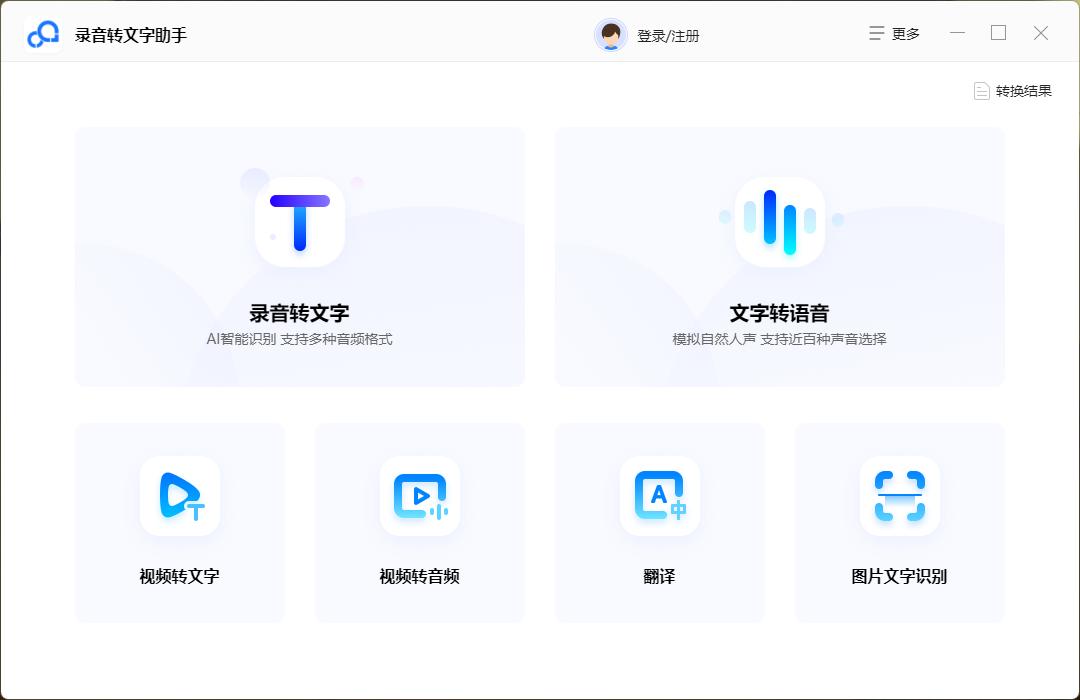
Task: Click the 登录/注册 link
Action: [668, 36]
